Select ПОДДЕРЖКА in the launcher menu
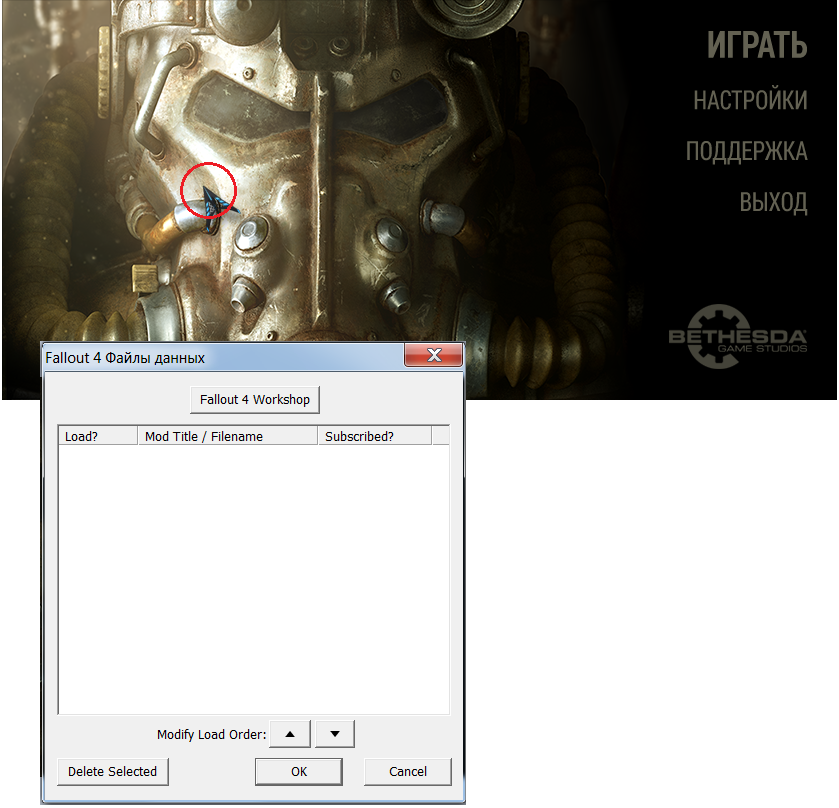This screenshot has width=839, height=808. (x=746, y=151)
